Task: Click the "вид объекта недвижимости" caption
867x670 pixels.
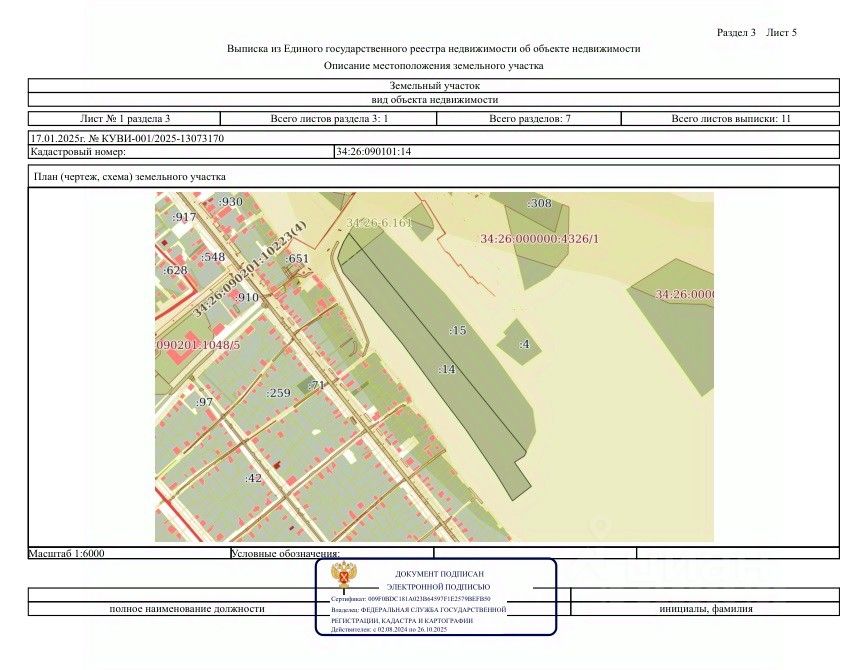Action: point(435,100)
